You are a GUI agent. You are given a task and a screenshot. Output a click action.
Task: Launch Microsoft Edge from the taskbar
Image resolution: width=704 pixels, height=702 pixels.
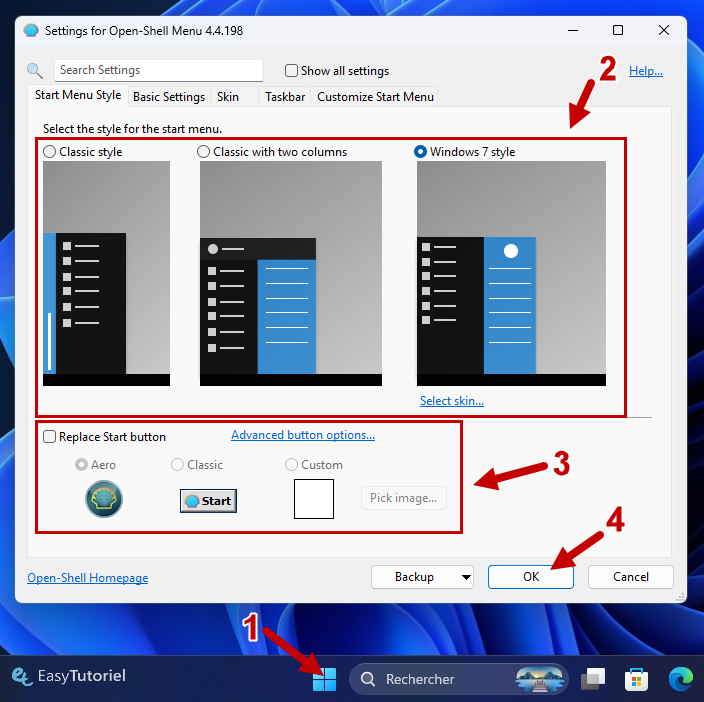click(681, 679)
